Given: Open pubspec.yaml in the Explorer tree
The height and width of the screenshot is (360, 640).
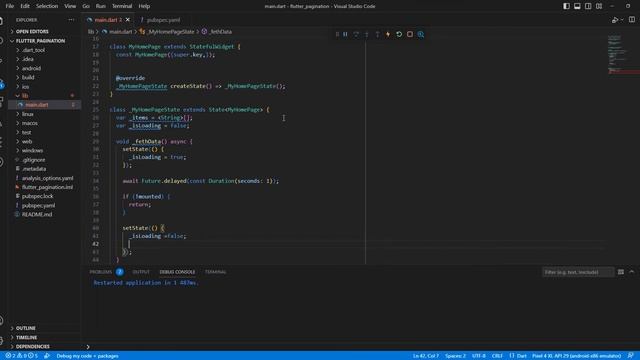Looking at the screenshot, I should (x=44, y=205).
